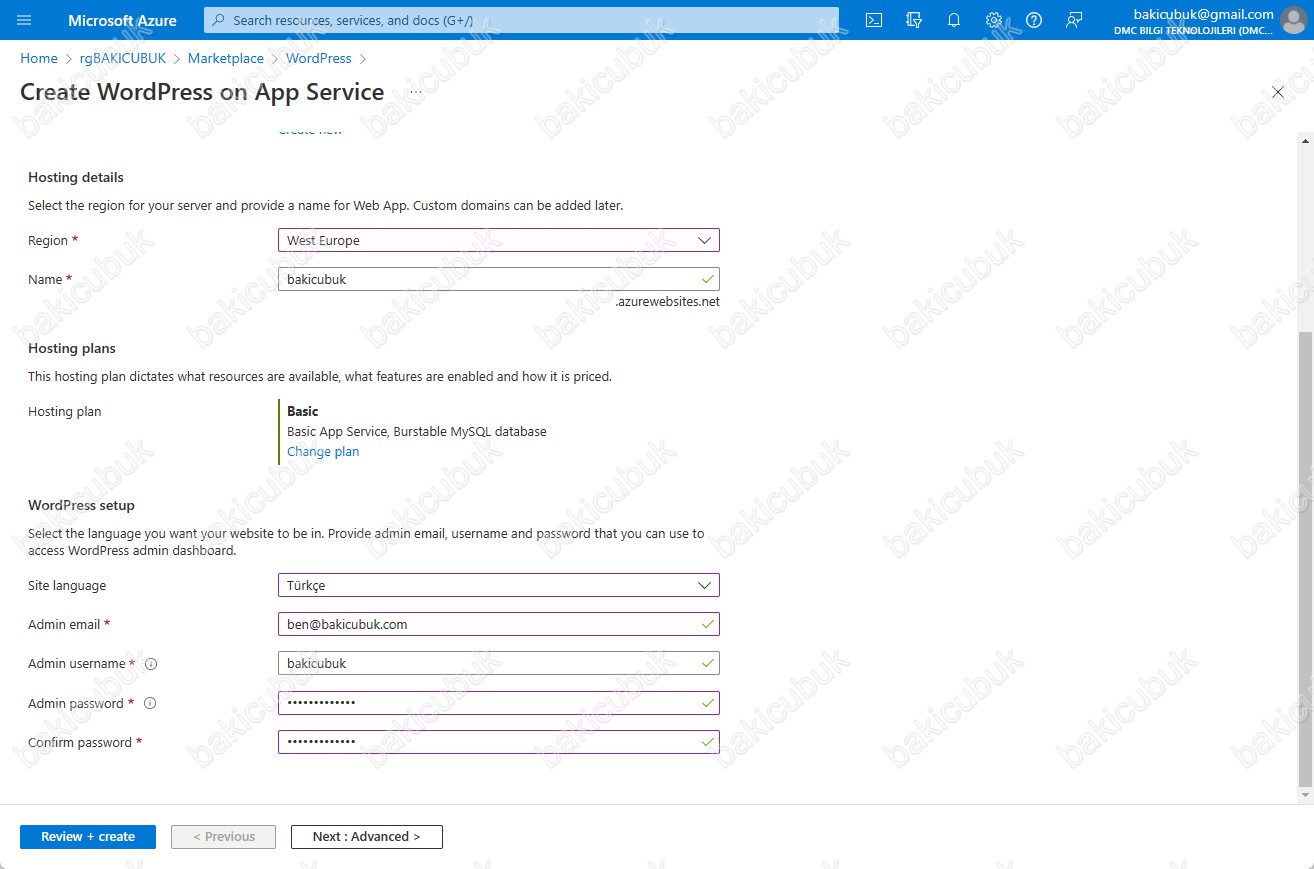Open the account avatar menu

[1293, 20]
